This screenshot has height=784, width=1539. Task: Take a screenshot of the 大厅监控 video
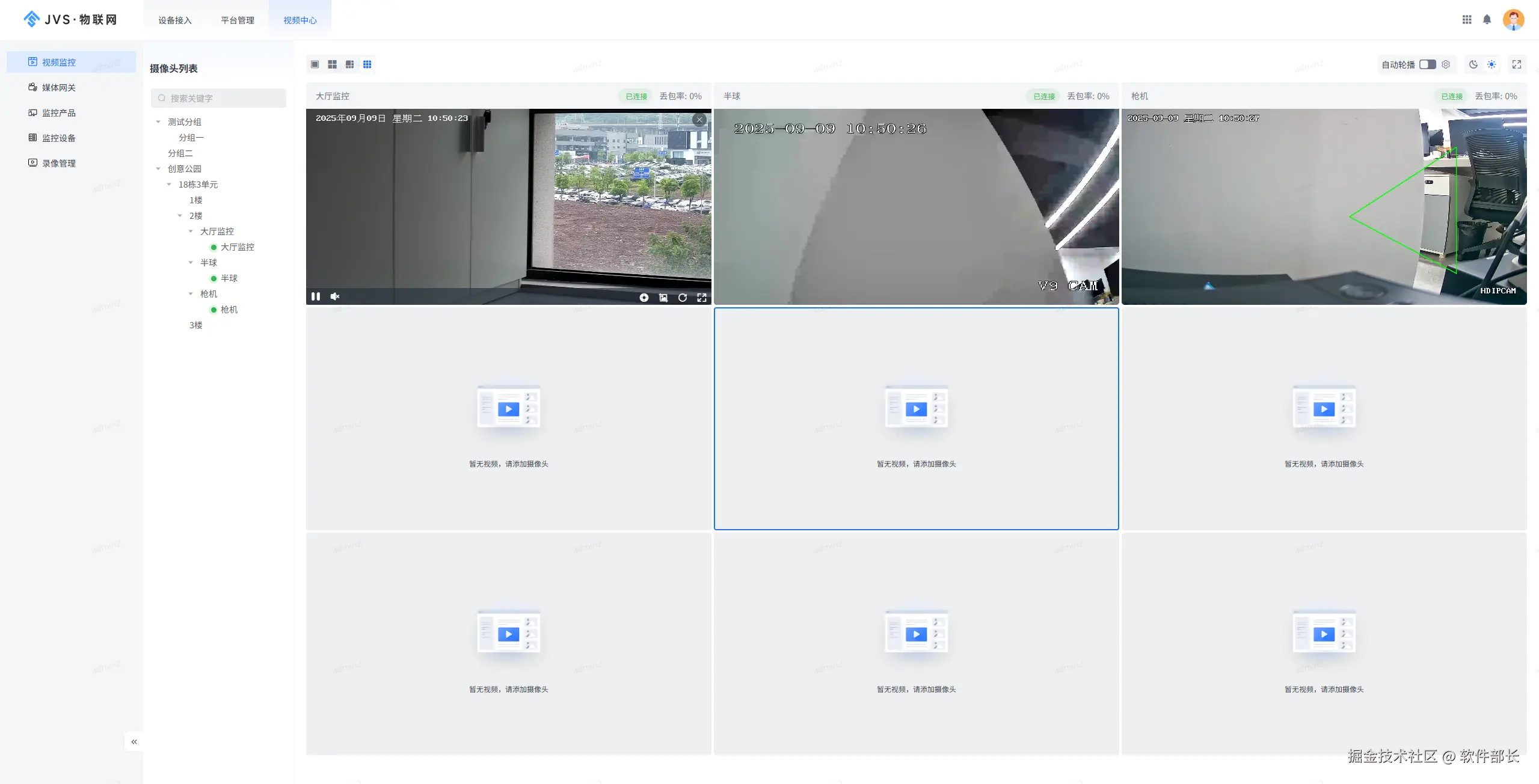(x=663, y=298)
